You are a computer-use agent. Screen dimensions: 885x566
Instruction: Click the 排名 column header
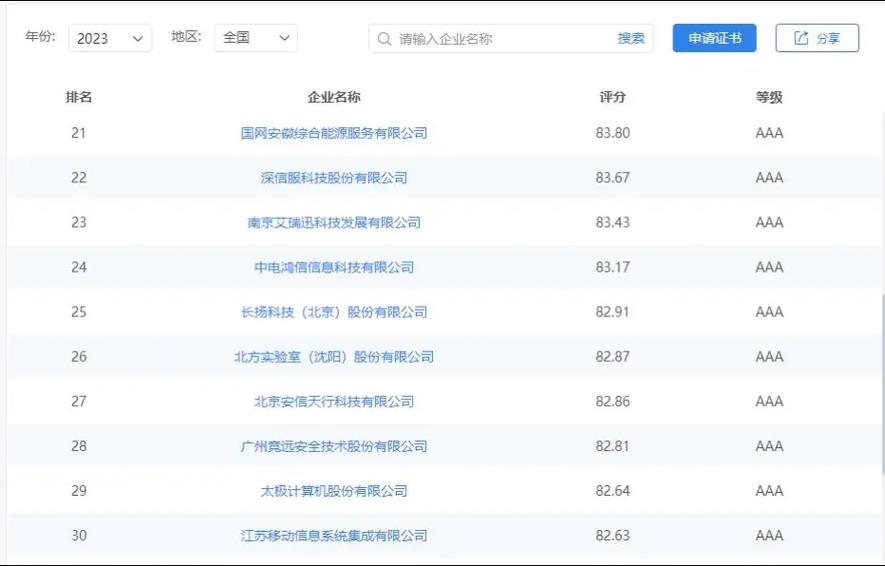[x=78, y=97]
